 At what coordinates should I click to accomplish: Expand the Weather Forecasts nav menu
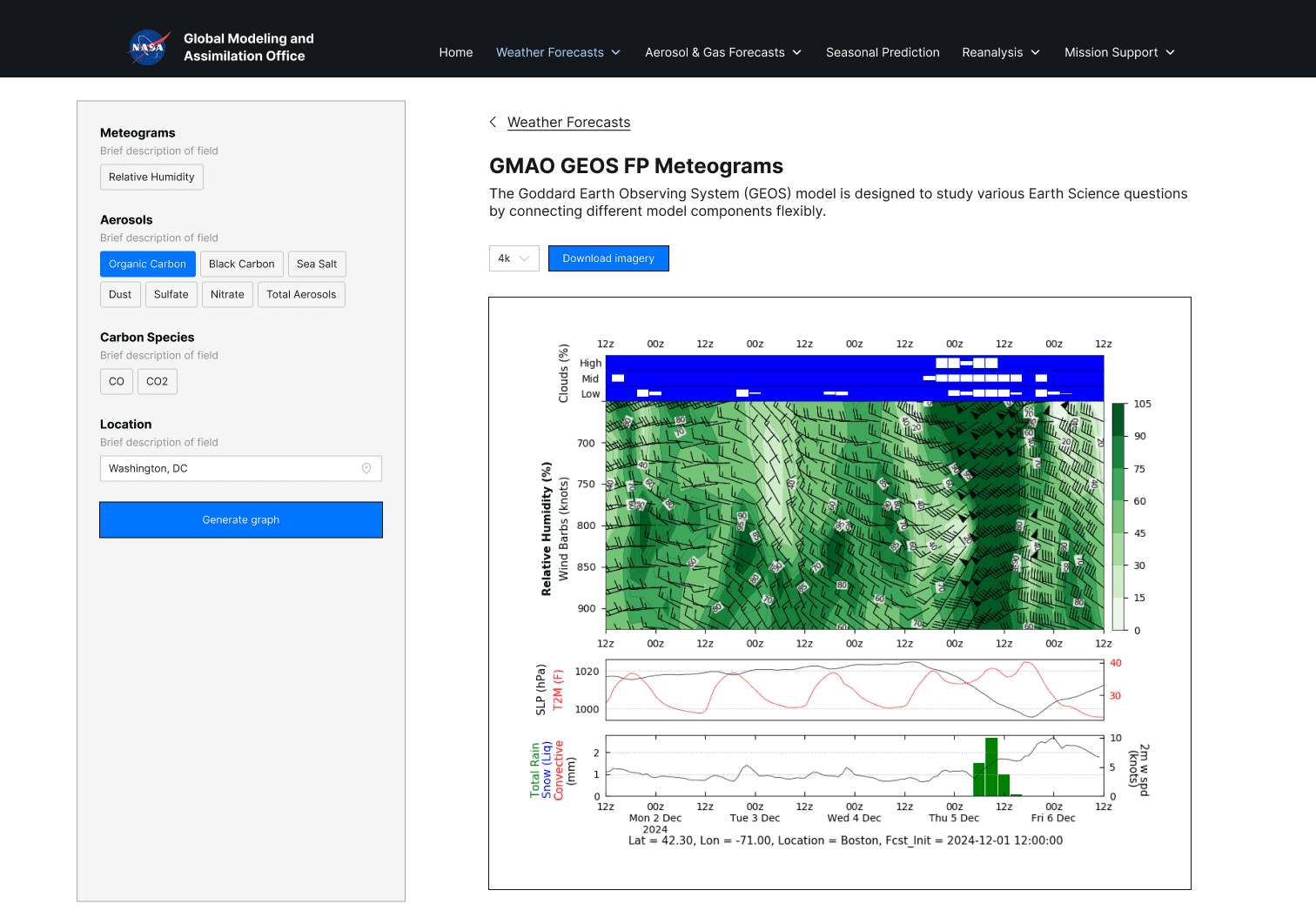tap(558, 53)
